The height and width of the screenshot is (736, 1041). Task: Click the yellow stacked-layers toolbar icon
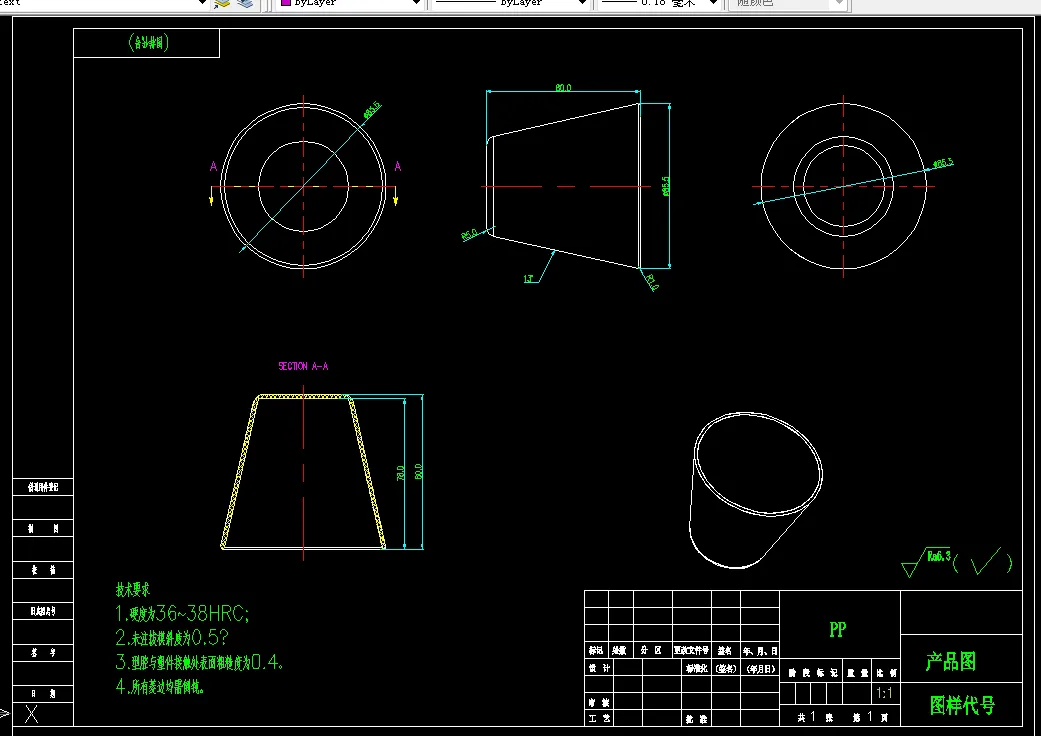[222, 3]
